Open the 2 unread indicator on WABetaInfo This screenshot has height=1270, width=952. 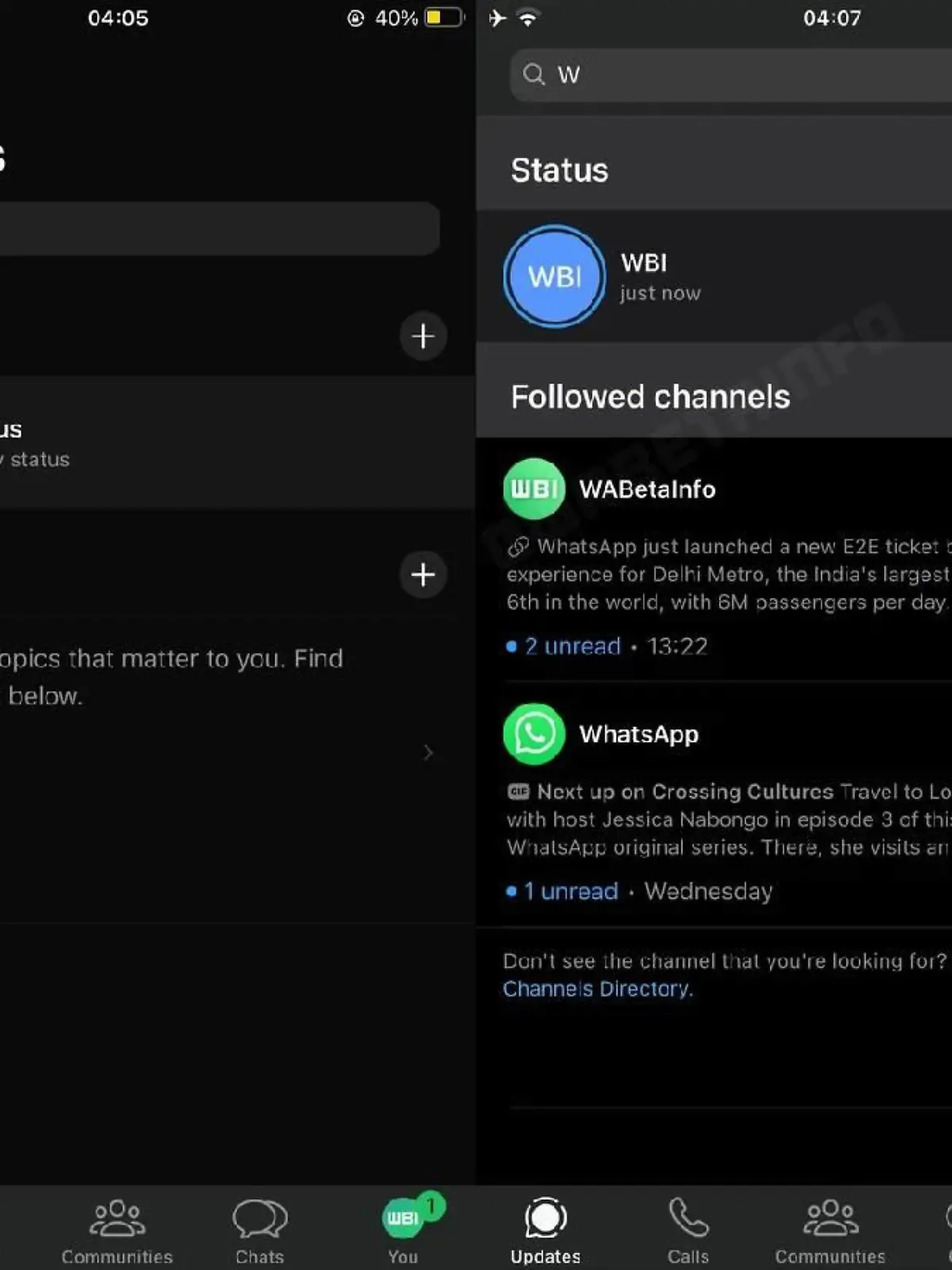(564, 646)
